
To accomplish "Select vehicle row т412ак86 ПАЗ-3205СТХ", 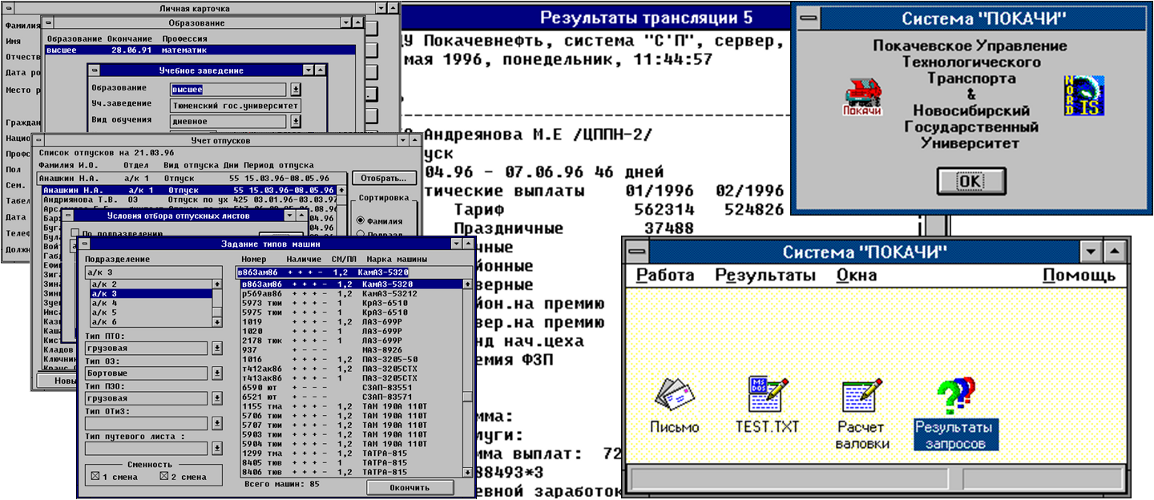I will (352, 369).
